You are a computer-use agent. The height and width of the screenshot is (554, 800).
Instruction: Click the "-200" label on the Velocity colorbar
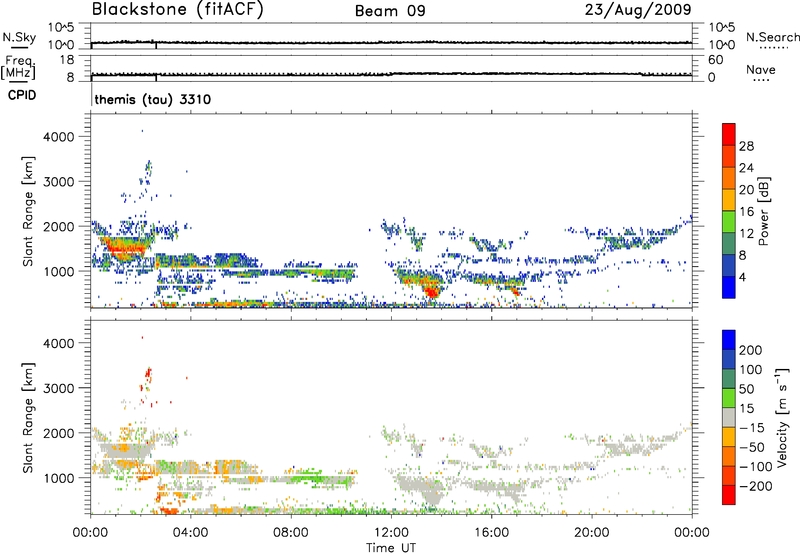tap(754, 486)
